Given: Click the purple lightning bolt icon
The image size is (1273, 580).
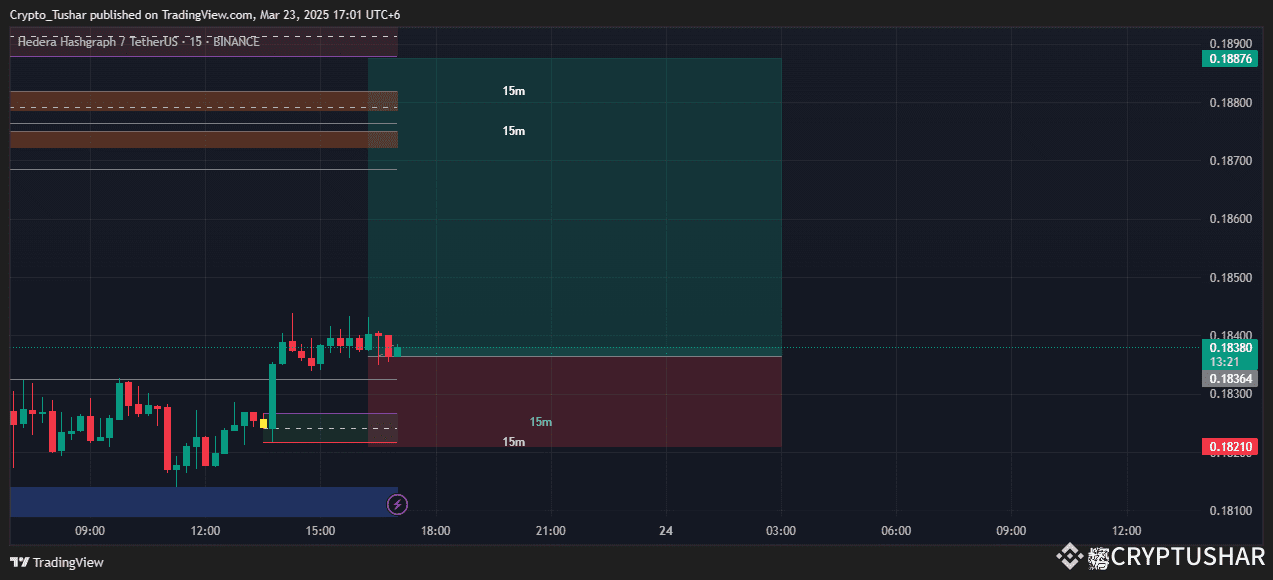Looking at the screenshot, I should pos(397,504).
